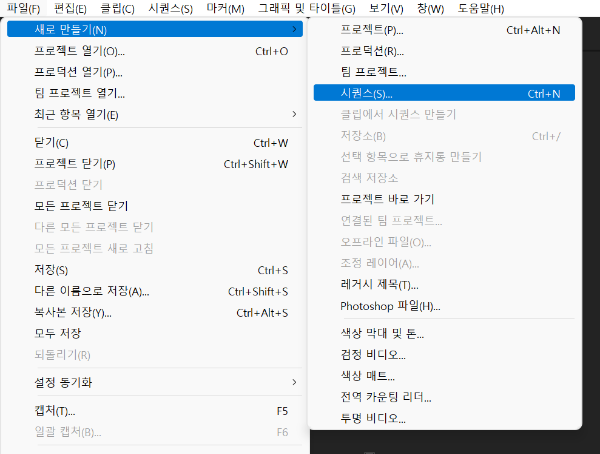Select 프로젝트(P)... in the new submenu
The height and width of the screenshot is (454, 600).
(444, 29)
